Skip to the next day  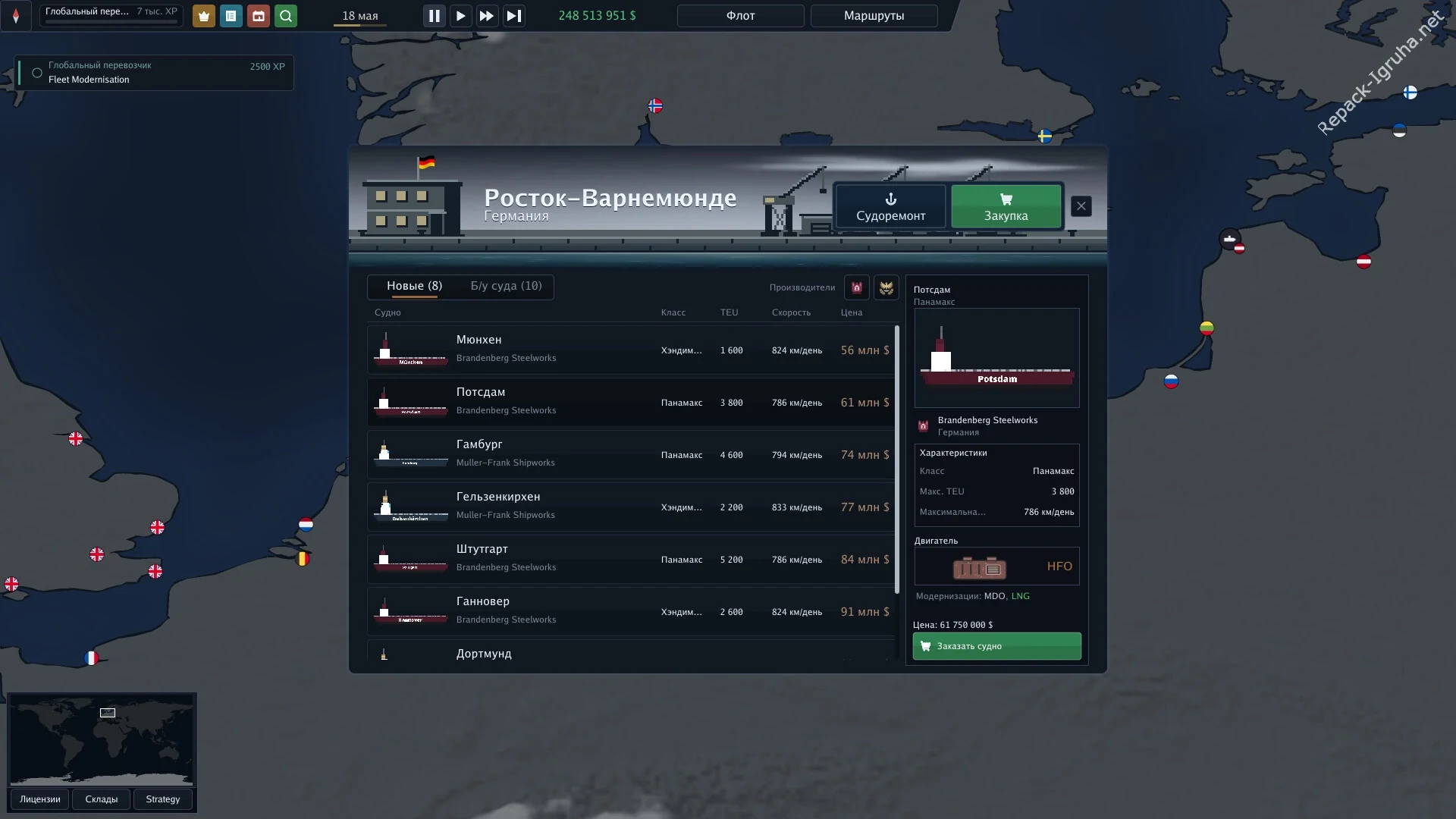click(513, 16)
